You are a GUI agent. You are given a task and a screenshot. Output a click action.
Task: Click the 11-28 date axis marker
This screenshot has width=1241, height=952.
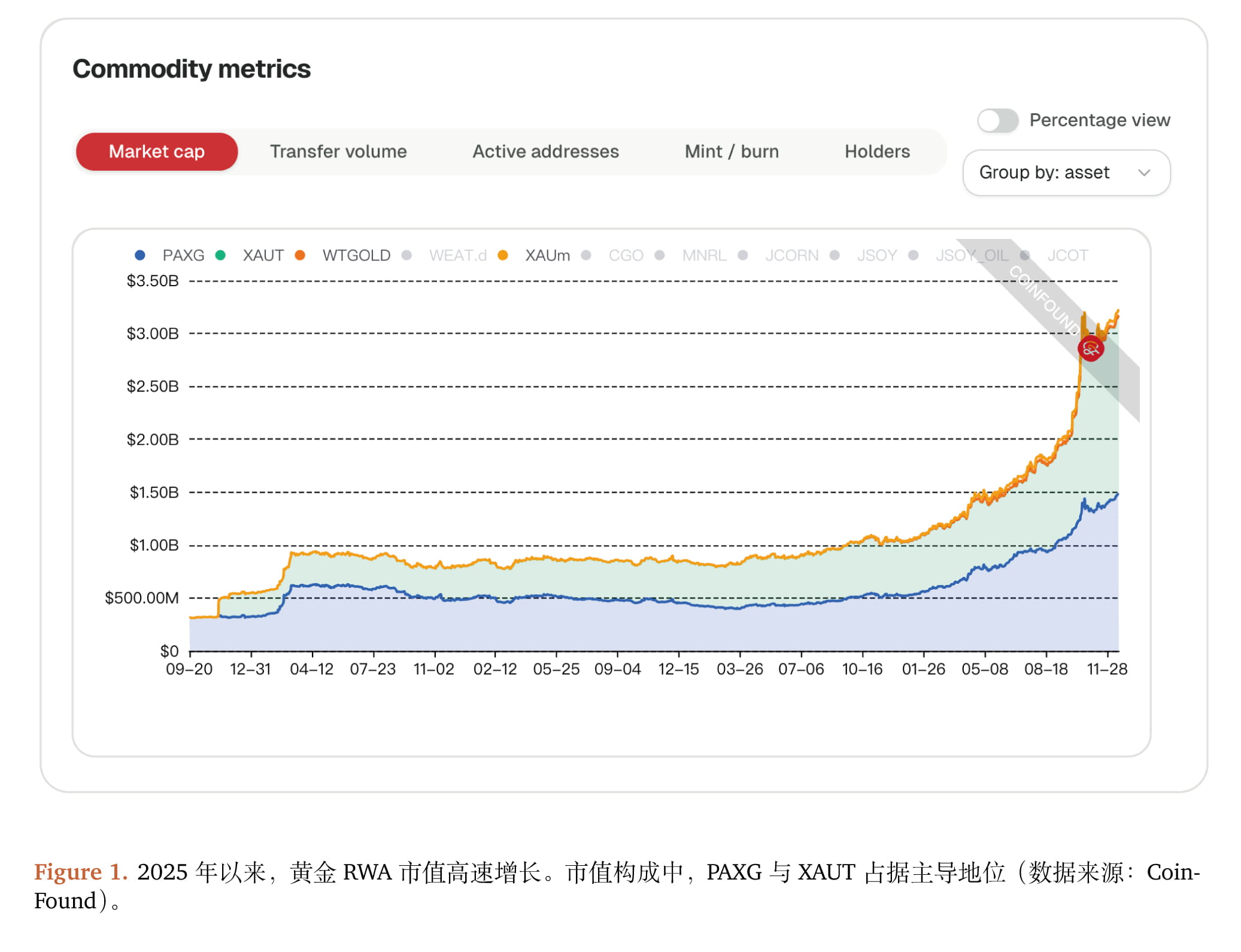point(1107,669)
